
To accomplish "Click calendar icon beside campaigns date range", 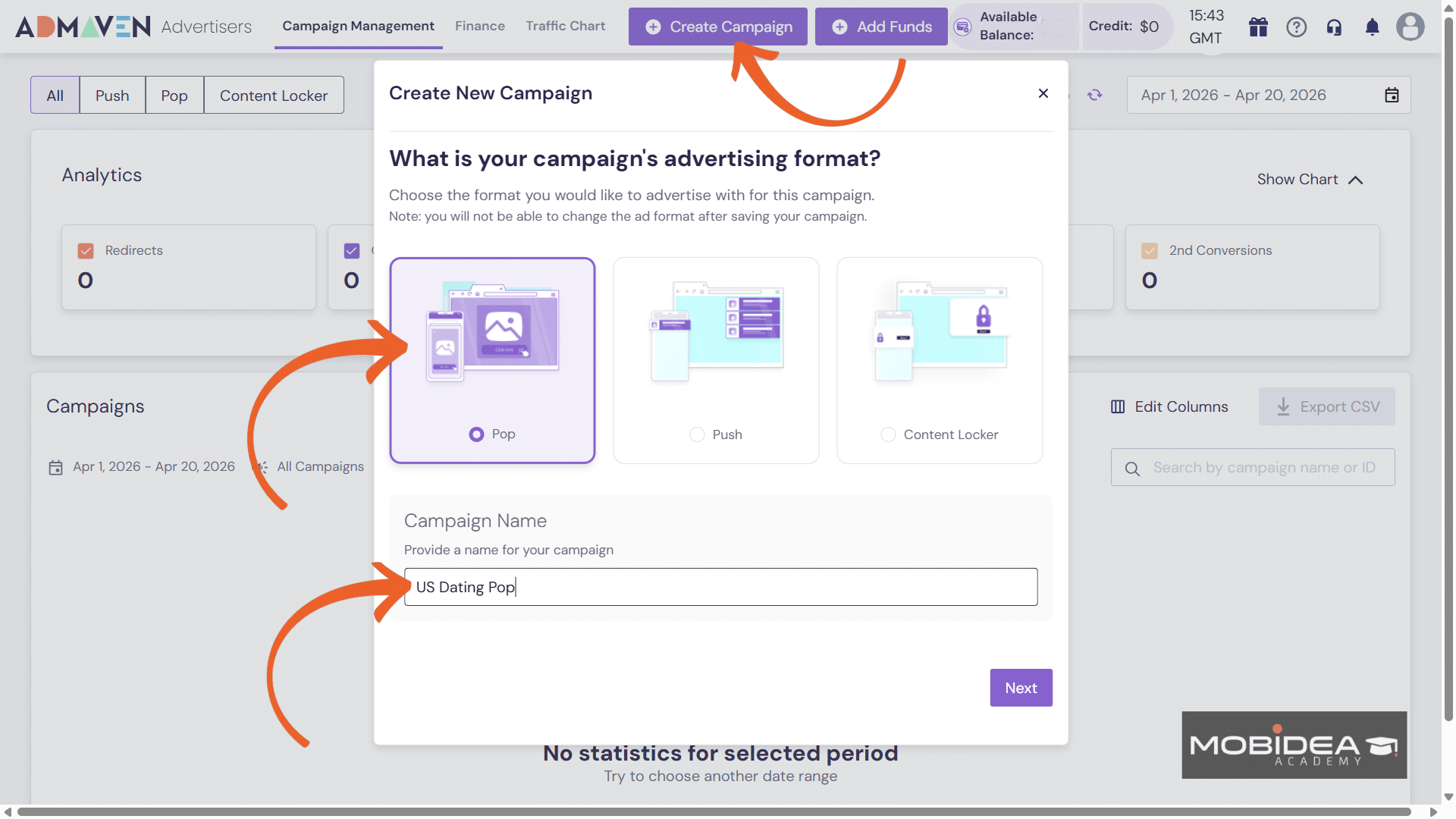I will [55, 467].
